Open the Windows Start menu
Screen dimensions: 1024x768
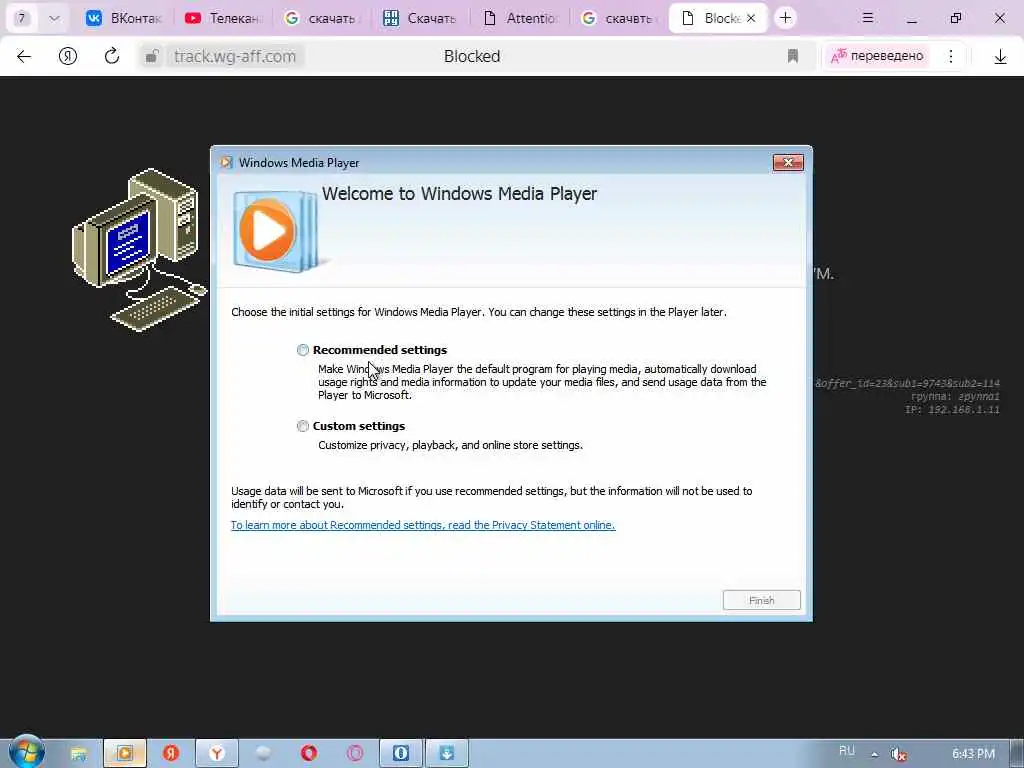tap(27, 752)
